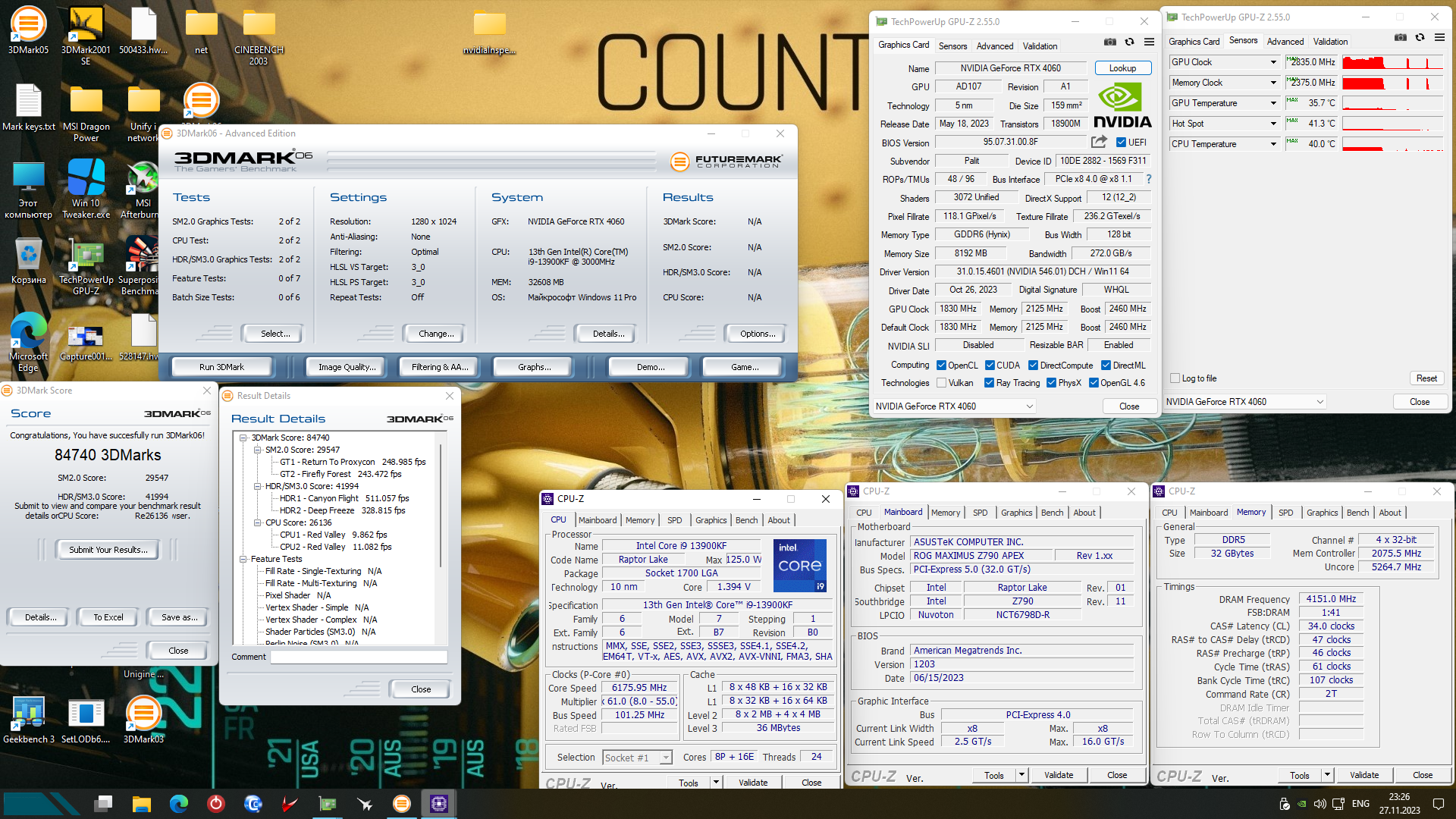Click GPU Clock sensor graph
This screenshot has width=1456, height=819.
[x=1392, y=62]
